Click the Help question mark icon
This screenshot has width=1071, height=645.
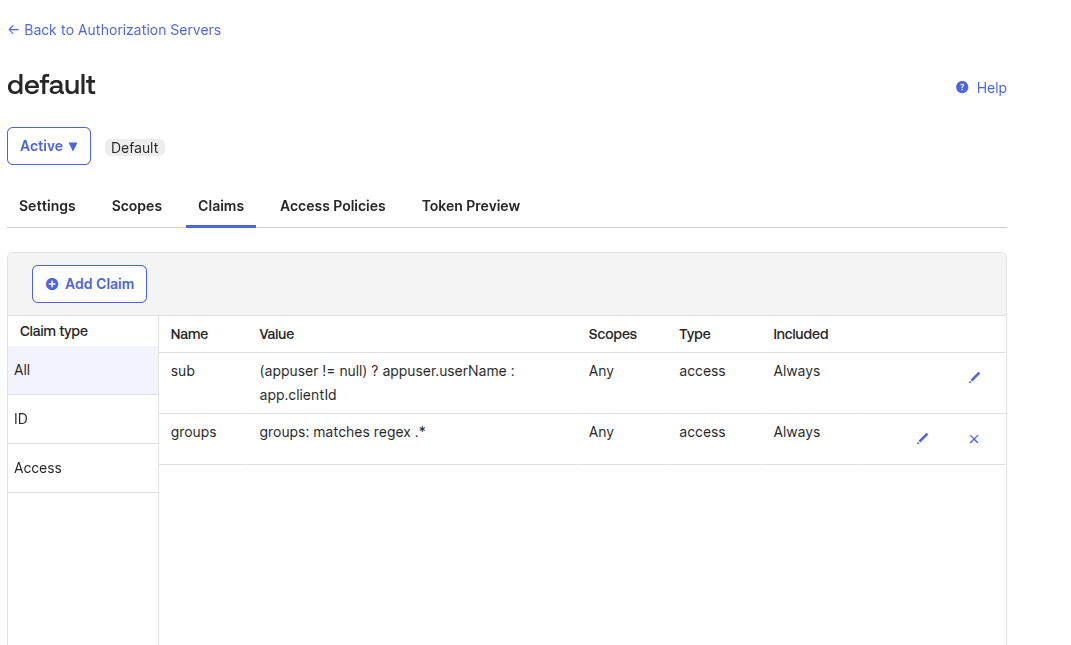(962, 88)
